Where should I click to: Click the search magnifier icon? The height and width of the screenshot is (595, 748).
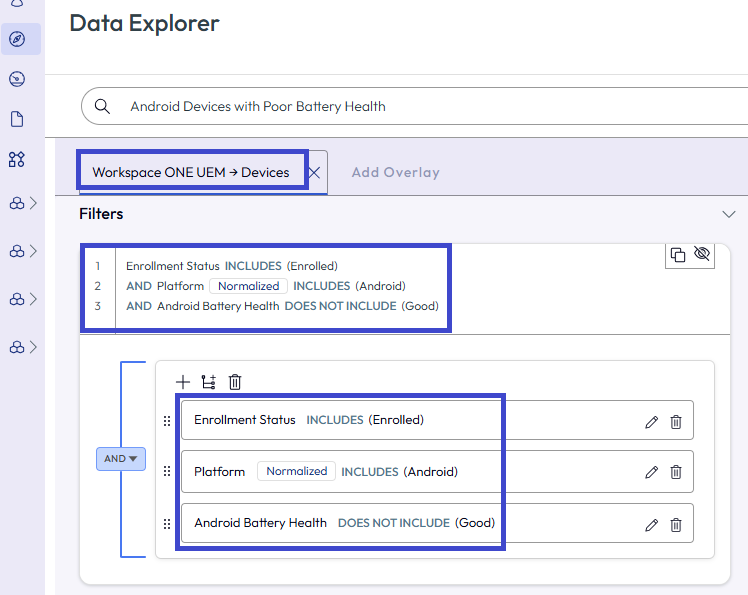point(102,106)
